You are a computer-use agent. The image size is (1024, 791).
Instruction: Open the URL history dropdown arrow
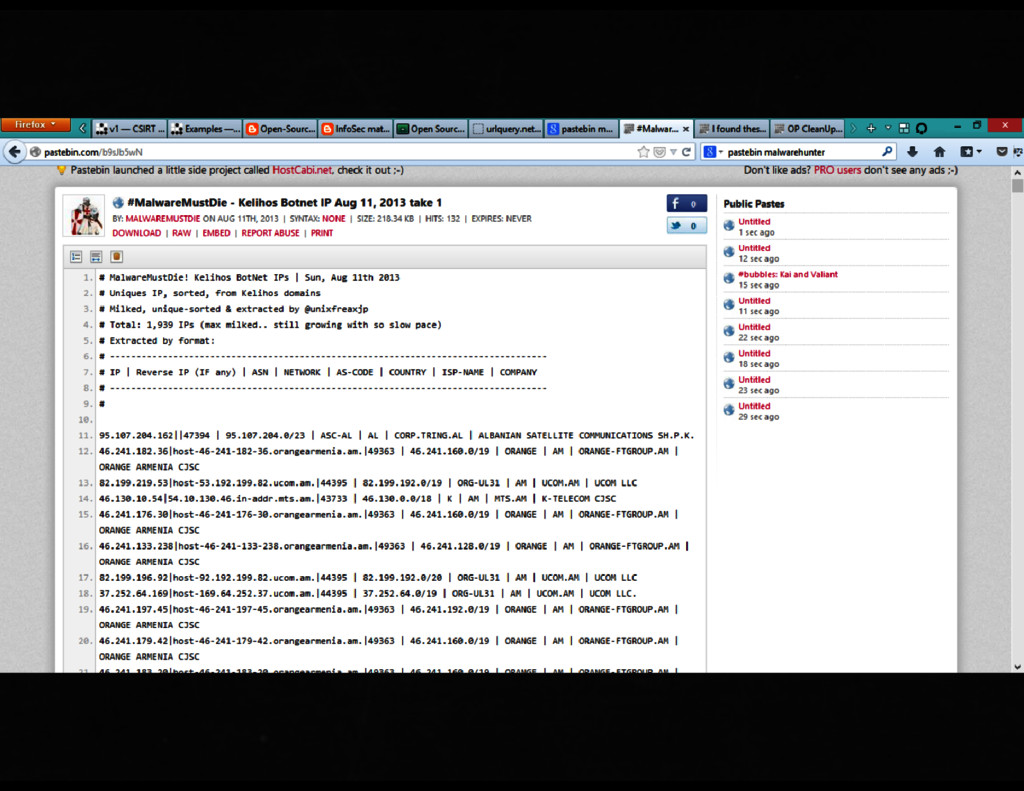point(673,152)
